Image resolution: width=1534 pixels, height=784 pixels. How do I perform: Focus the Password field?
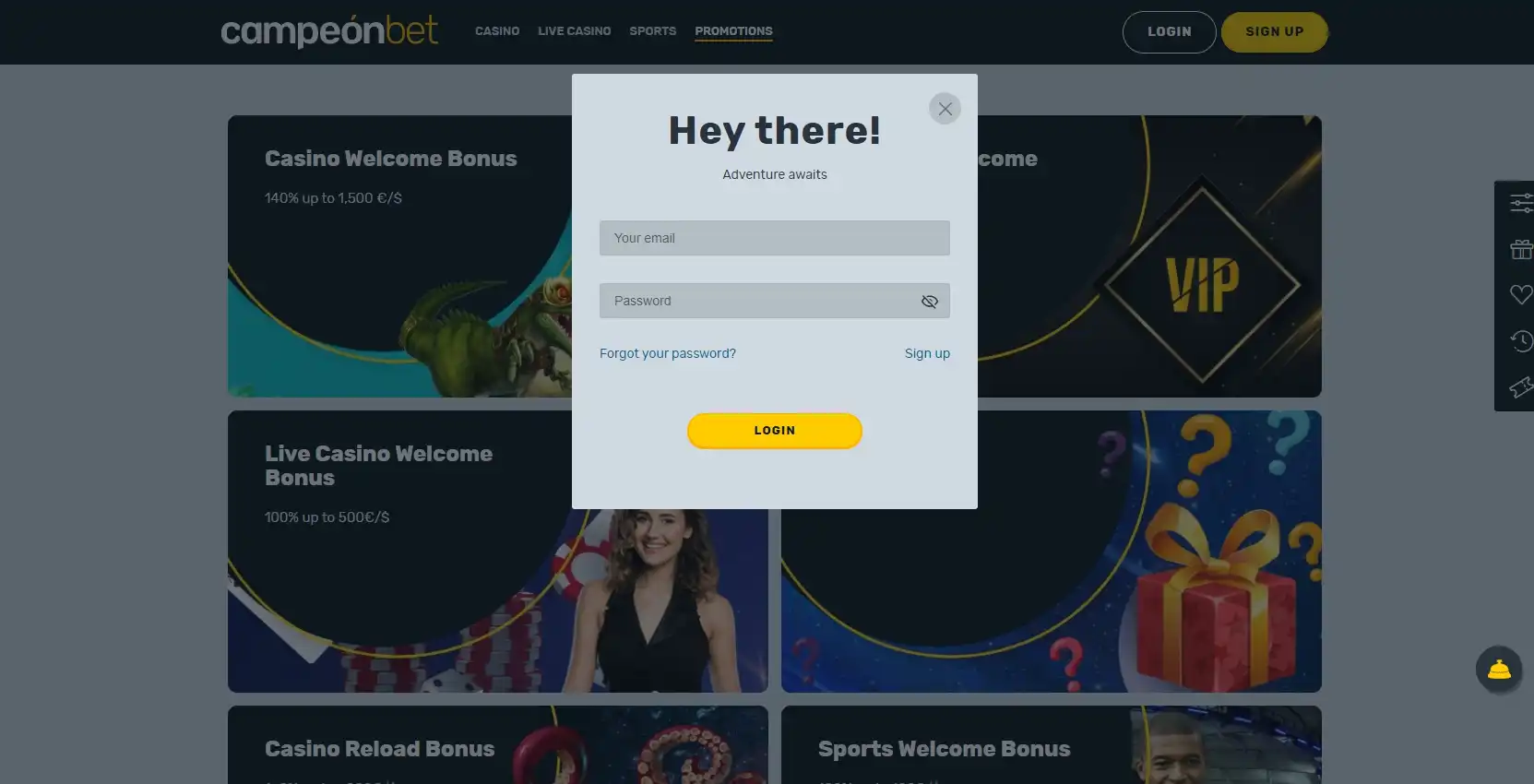(775, 301)
